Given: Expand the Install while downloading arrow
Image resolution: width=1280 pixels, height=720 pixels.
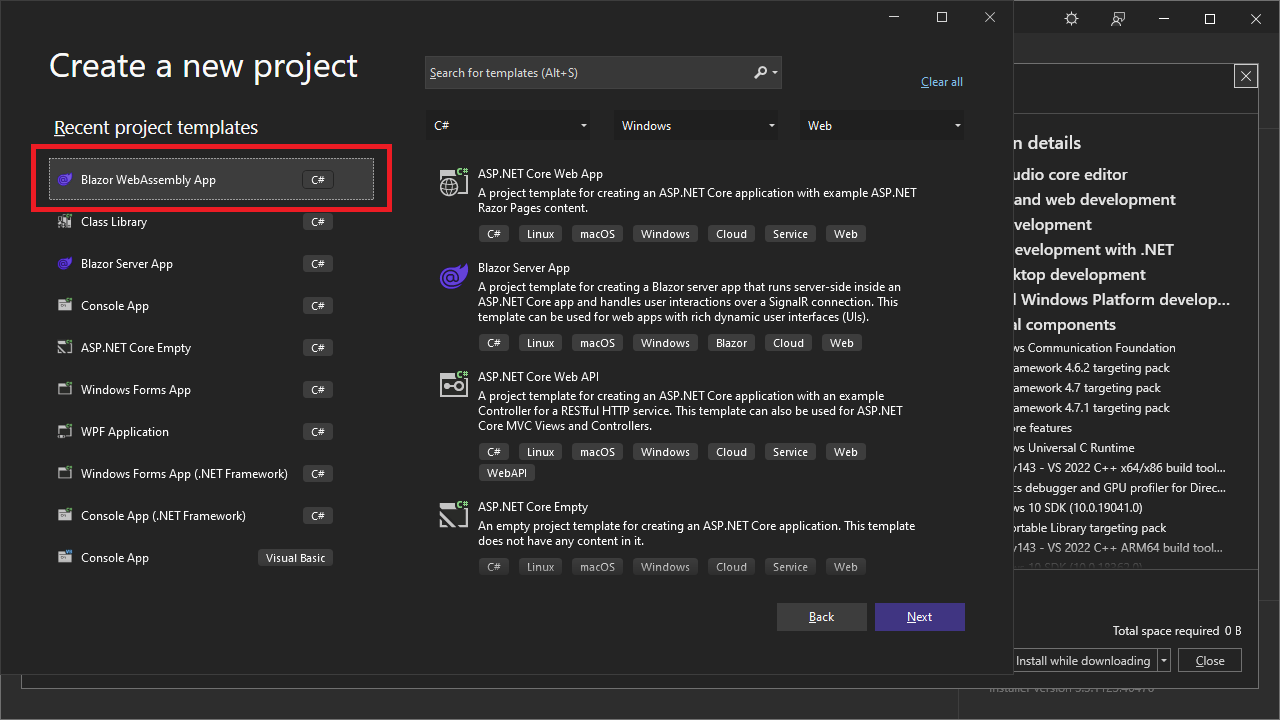Looking at the screenshot, I should tap(1164, 661).
